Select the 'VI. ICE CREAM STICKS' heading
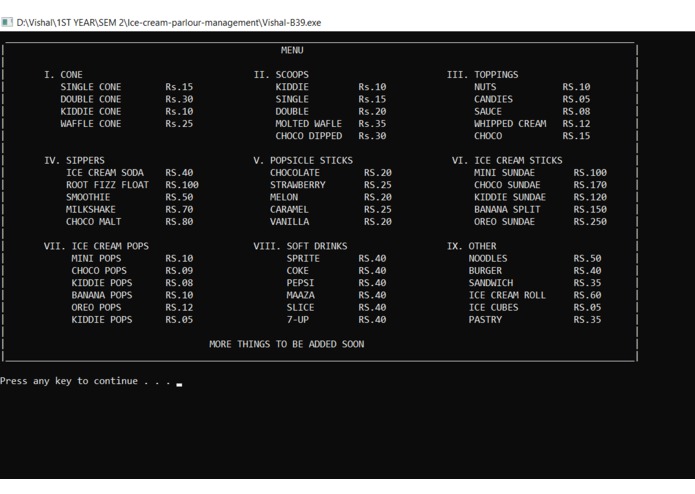This screenshot has width=695, height=494. tap(507, 160)
